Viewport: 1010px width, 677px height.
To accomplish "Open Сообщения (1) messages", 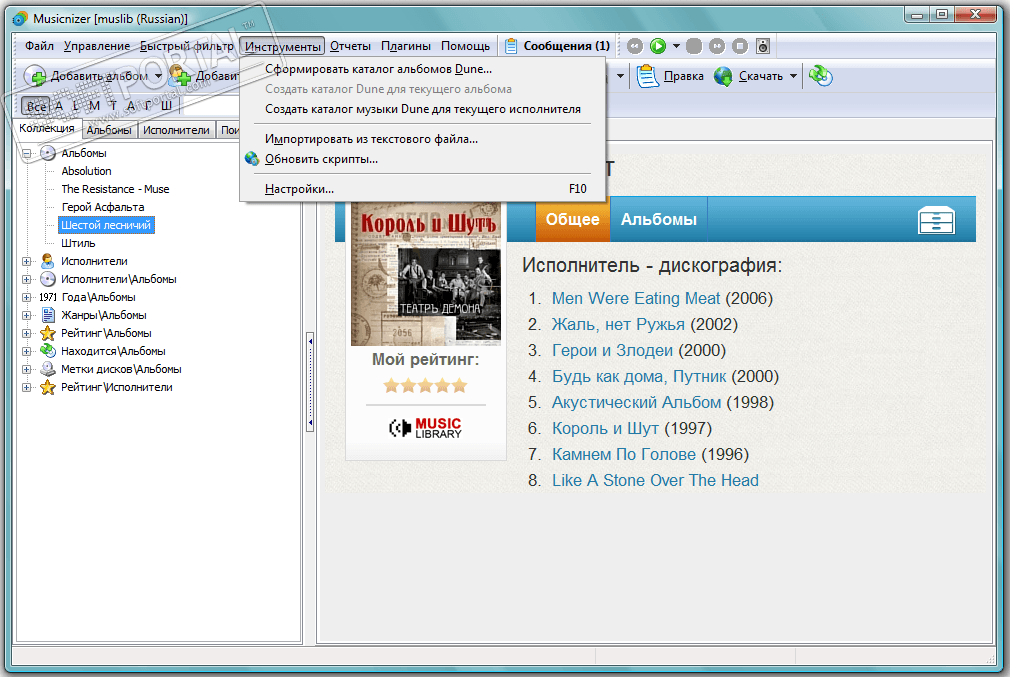I will tap(558, 46).
